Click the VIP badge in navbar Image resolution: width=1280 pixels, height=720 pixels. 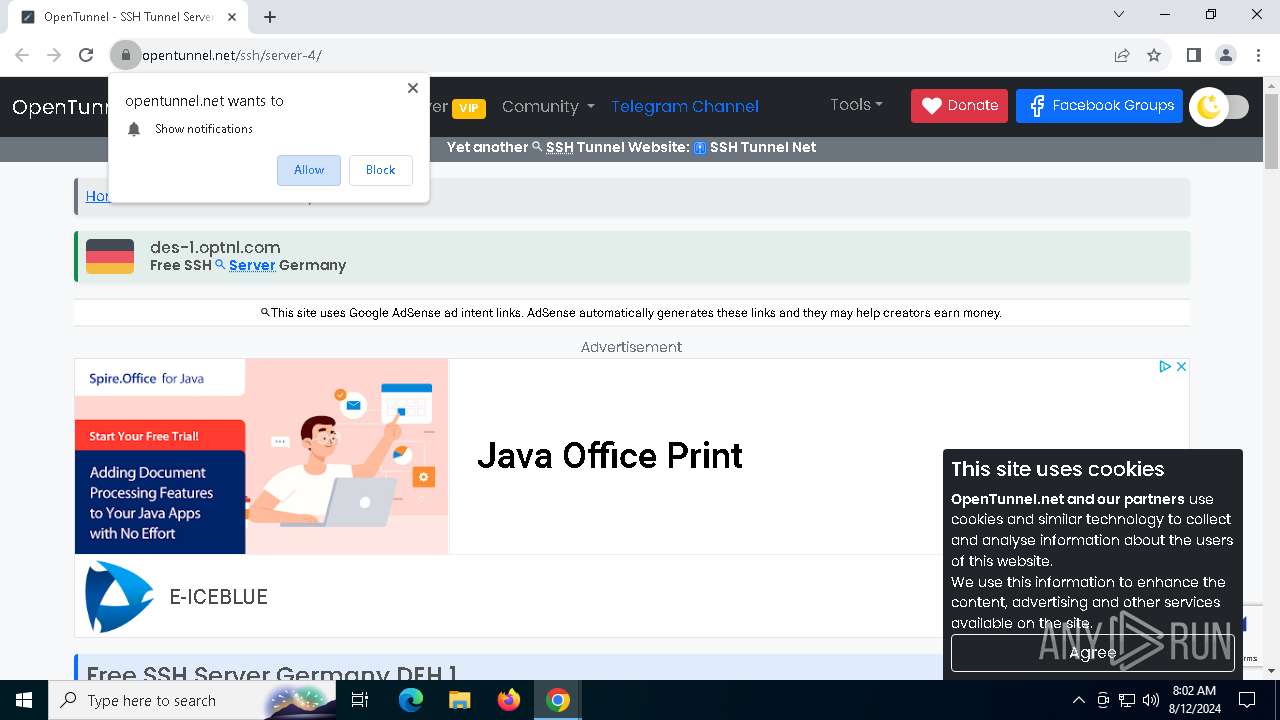[x=469, y=108]
